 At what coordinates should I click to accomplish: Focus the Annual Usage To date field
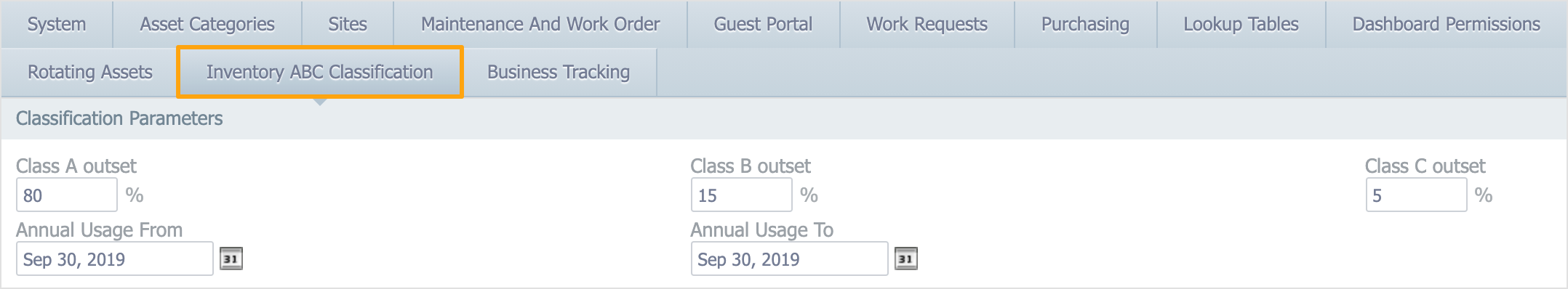[789, 259]
